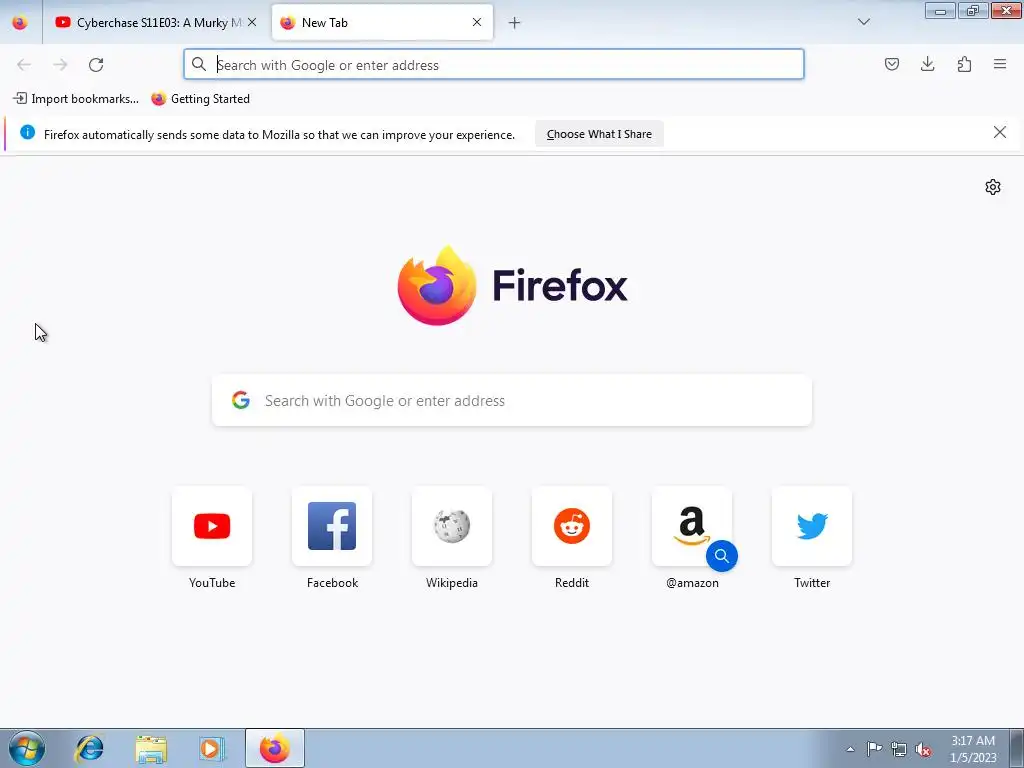Go back one page arrow

(x=24, y=64)
